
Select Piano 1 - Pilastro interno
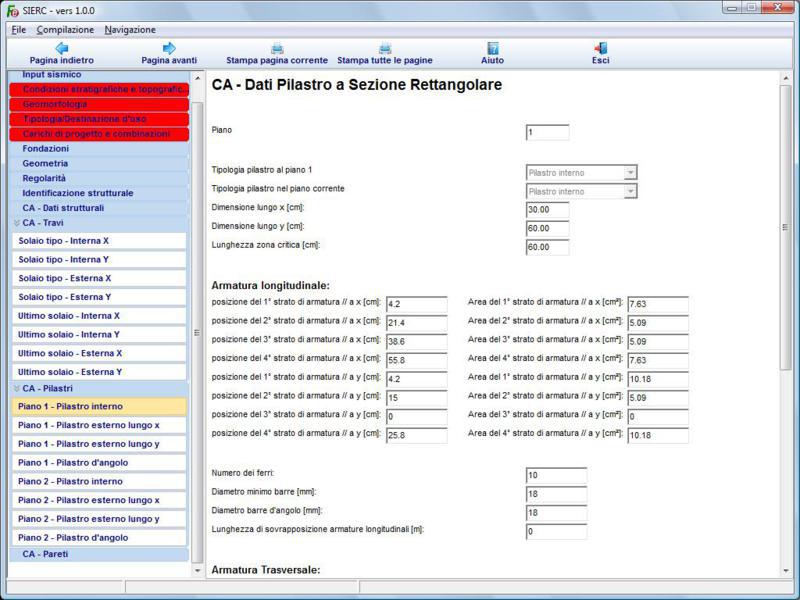pyautogui.click(x=99, y=407)
